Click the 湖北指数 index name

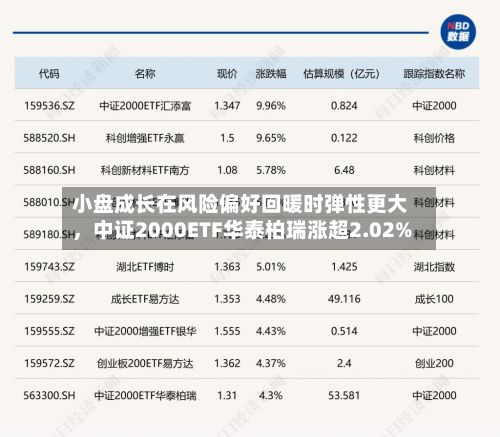coord(434,267)
